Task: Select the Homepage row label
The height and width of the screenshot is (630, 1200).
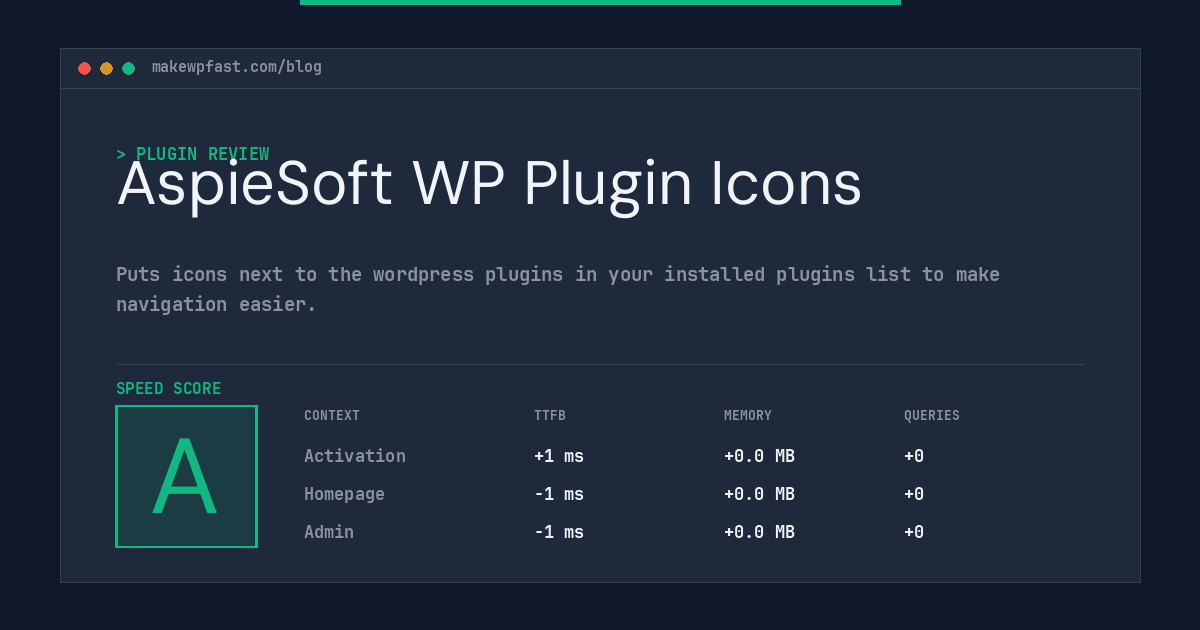Action: (x=344, y=494)
